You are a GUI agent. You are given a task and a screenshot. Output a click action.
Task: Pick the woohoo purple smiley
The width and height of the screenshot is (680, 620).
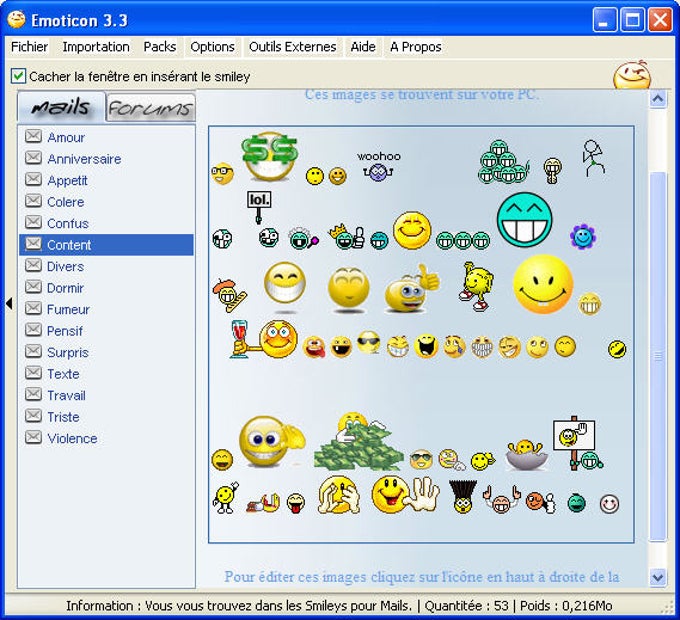pos(378,166)
